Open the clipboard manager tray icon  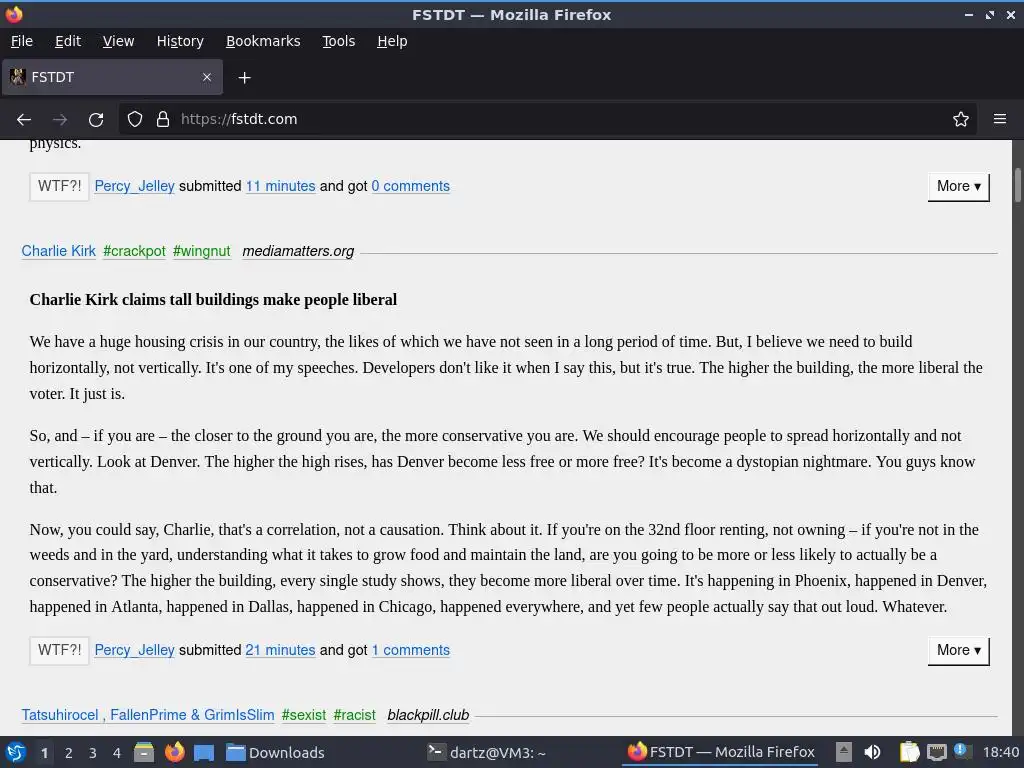pos(909,752)
